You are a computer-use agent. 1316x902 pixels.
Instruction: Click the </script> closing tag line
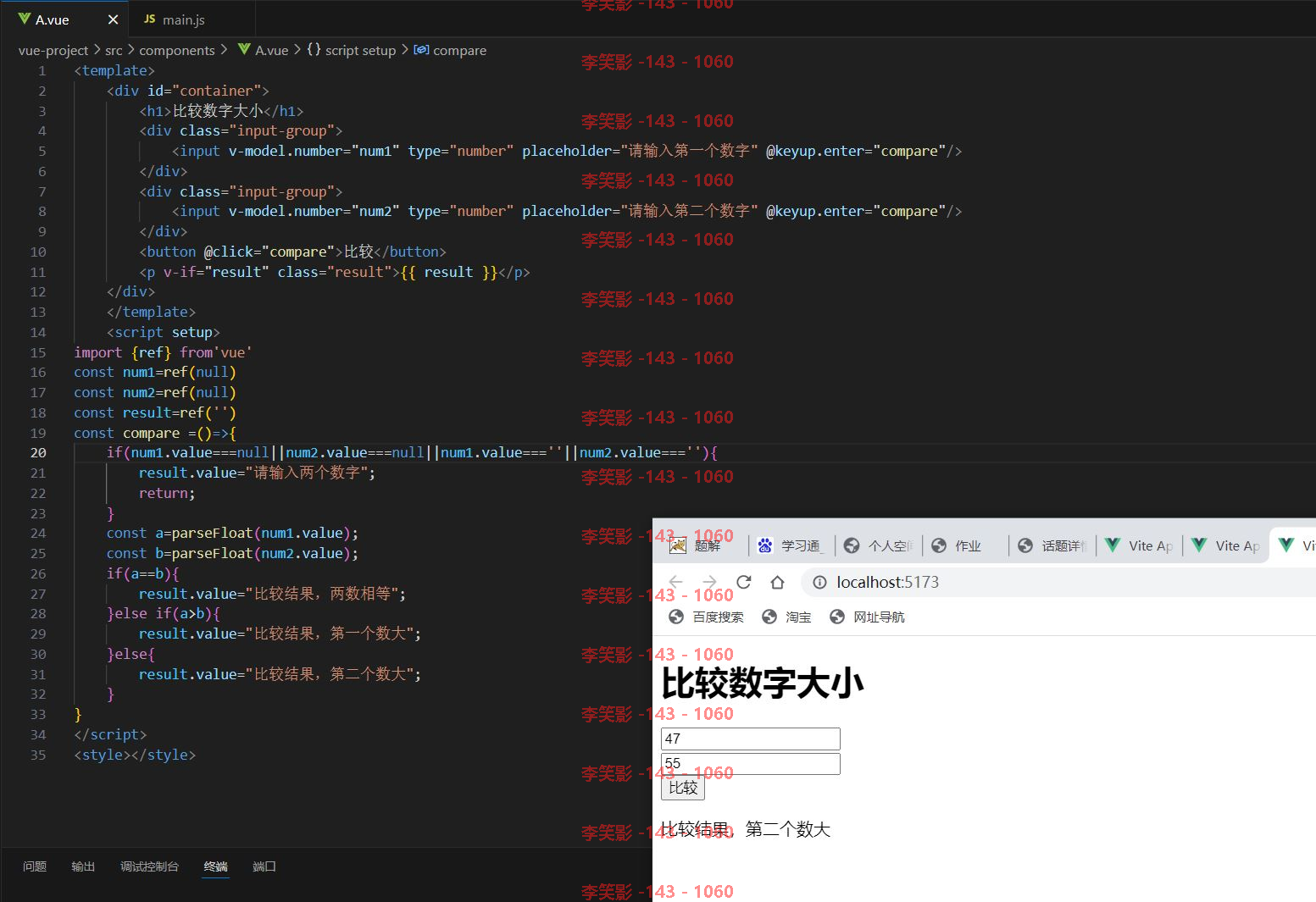(x=110, y=734)
